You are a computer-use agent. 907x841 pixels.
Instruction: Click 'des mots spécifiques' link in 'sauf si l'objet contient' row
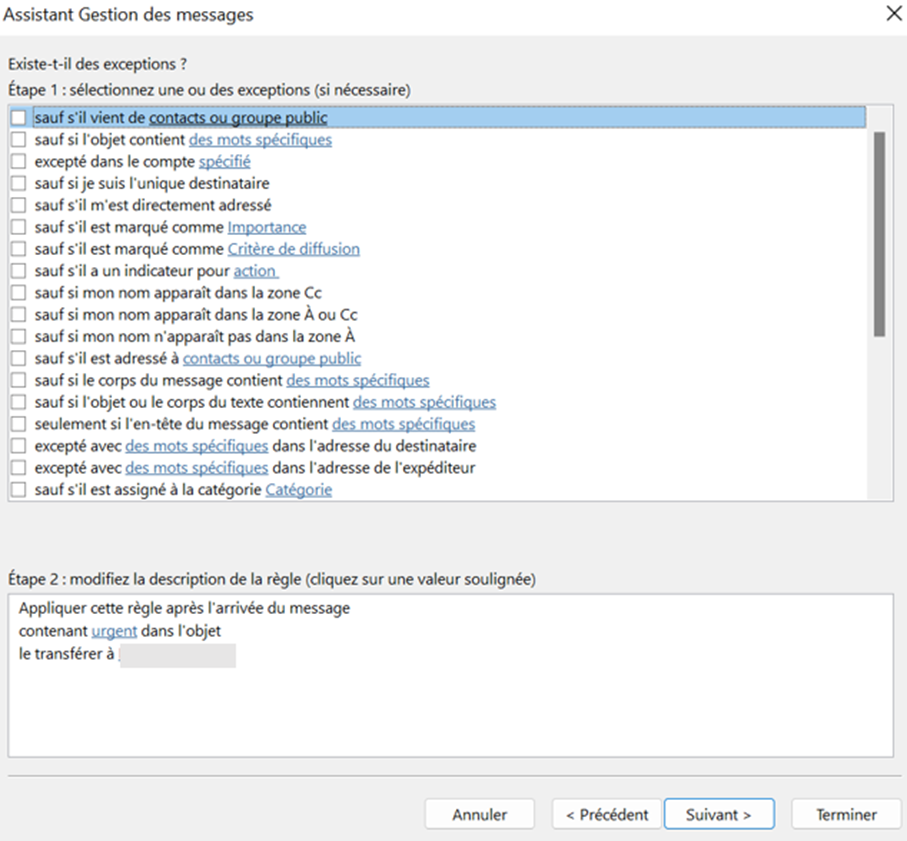tap(260, 140)
